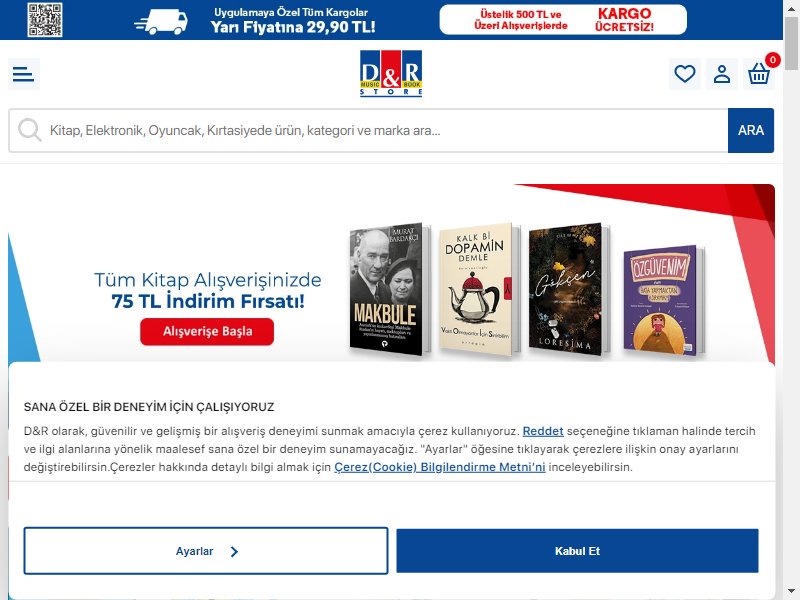Image resolution: width=800 pixels, height=600 pixels.
Task: Accept cookies with Kabul Et
Action: click(x=578, y=551)
